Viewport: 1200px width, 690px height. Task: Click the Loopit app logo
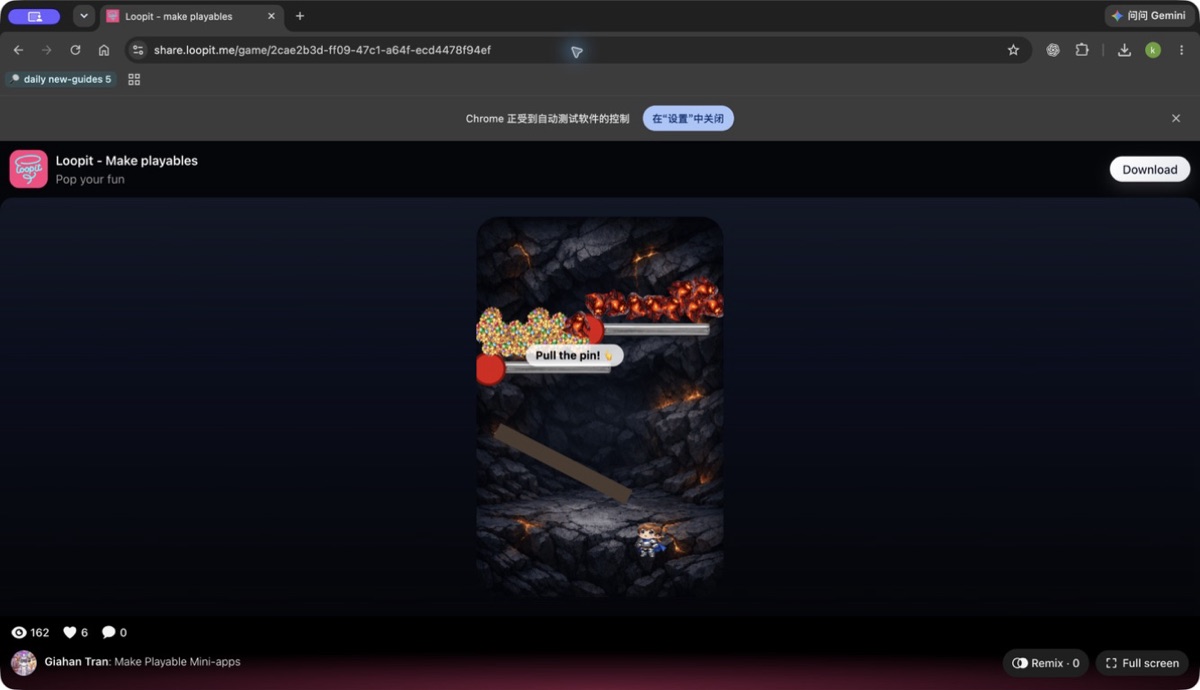click(x=29, y=169)
